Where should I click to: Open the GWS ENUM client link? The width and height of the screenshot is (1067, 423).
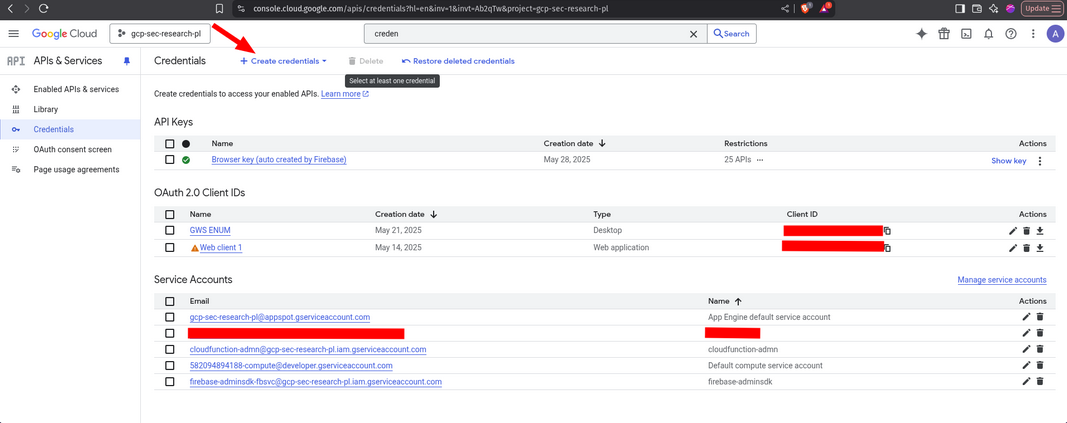click(x=210, y=231)
